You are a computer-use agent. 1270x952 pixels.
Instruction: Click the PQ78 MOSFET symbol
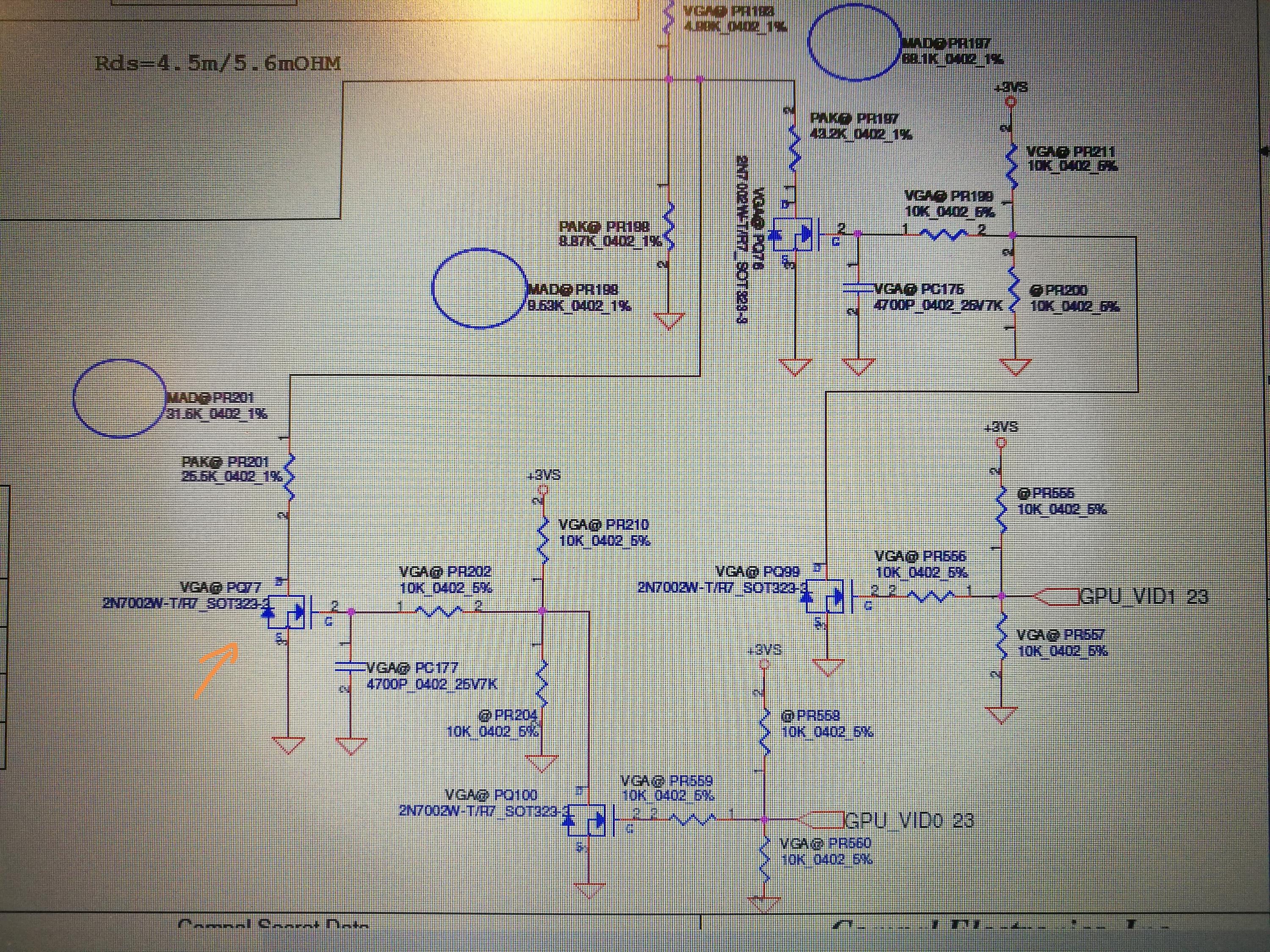pyautogui.click(x=793, y=234)
